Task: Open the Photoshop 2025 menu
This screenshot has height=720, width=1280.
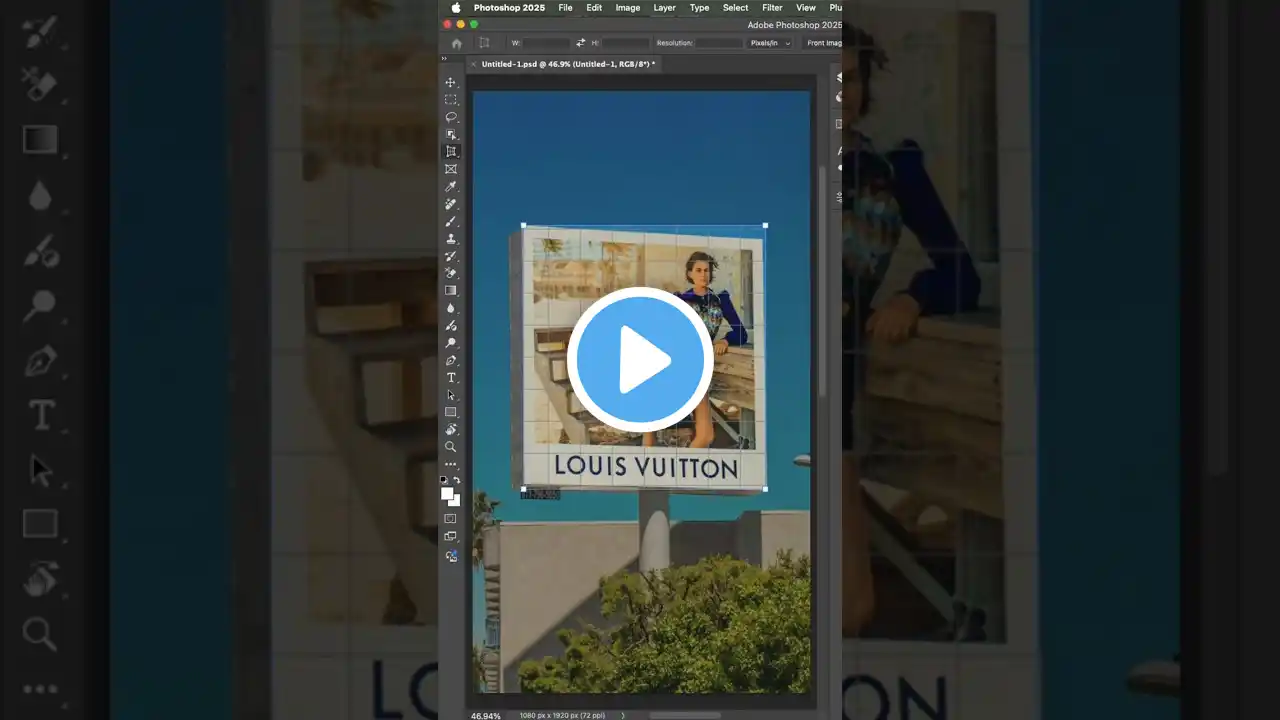Action: click(509, 8)
